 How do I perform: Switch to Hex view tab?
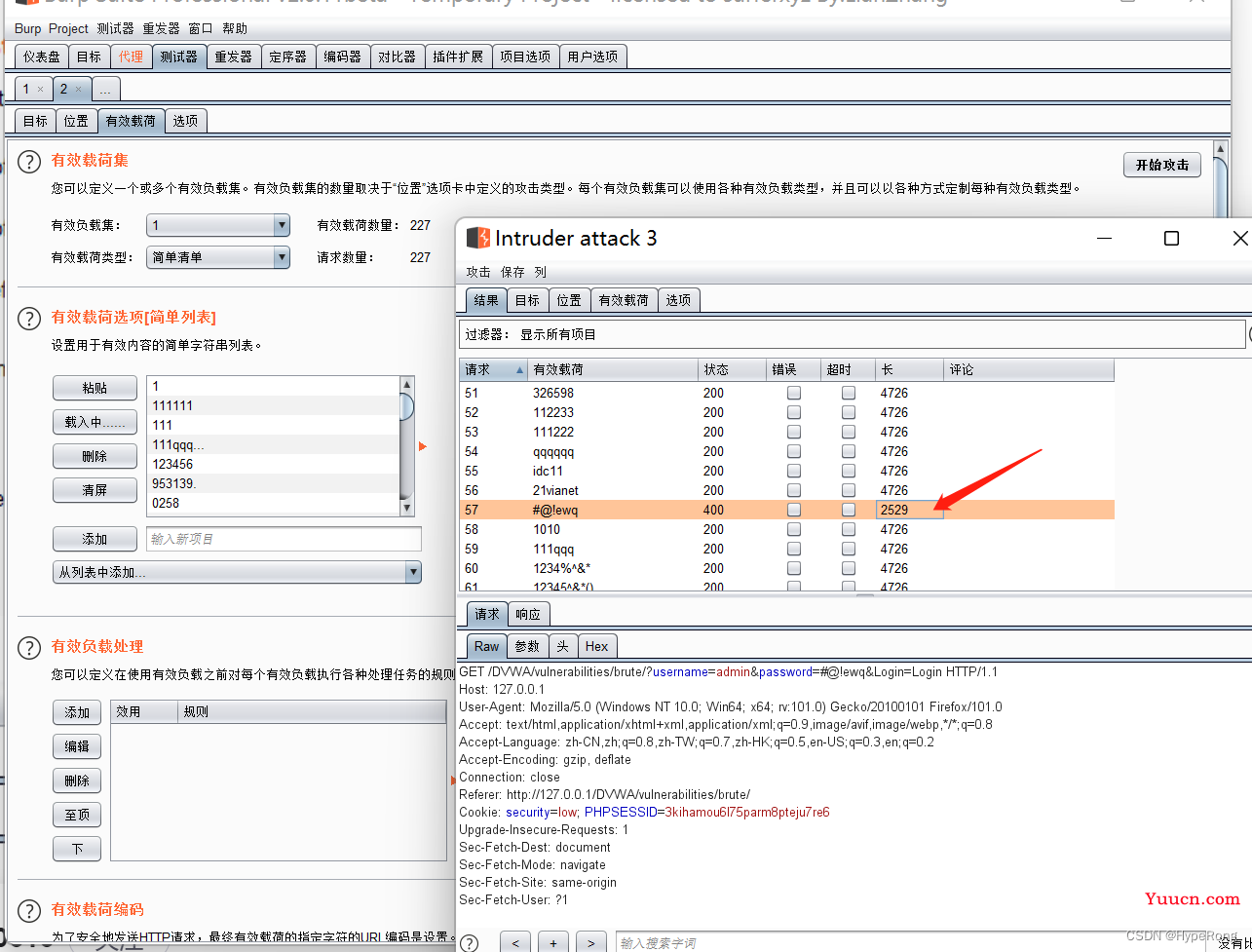(x=596, y=646)
